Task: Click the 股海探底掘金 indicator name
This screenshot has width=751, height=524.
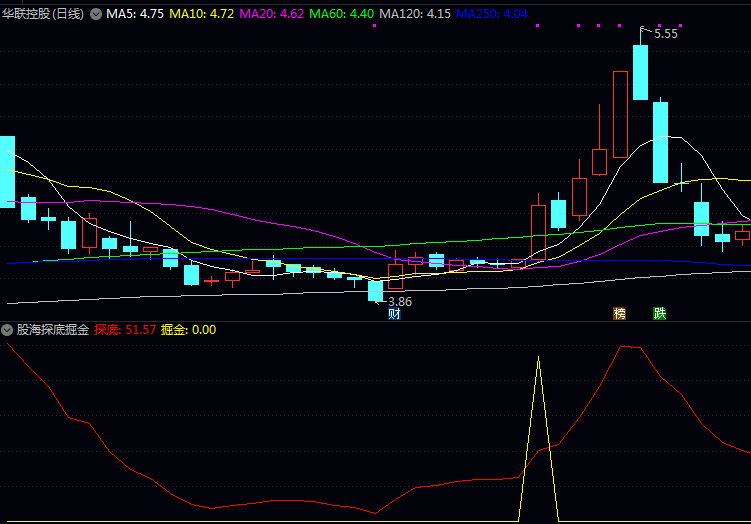Action: point(53,329)
